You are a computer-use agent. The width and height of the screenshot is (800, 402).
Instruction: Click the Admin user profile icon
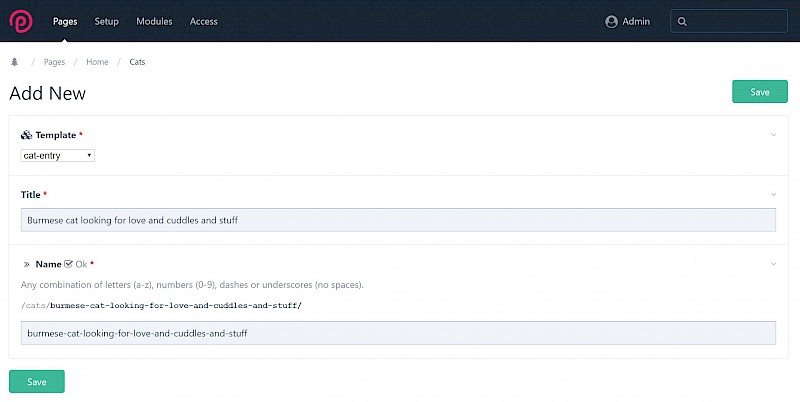(x=611, y=21)
